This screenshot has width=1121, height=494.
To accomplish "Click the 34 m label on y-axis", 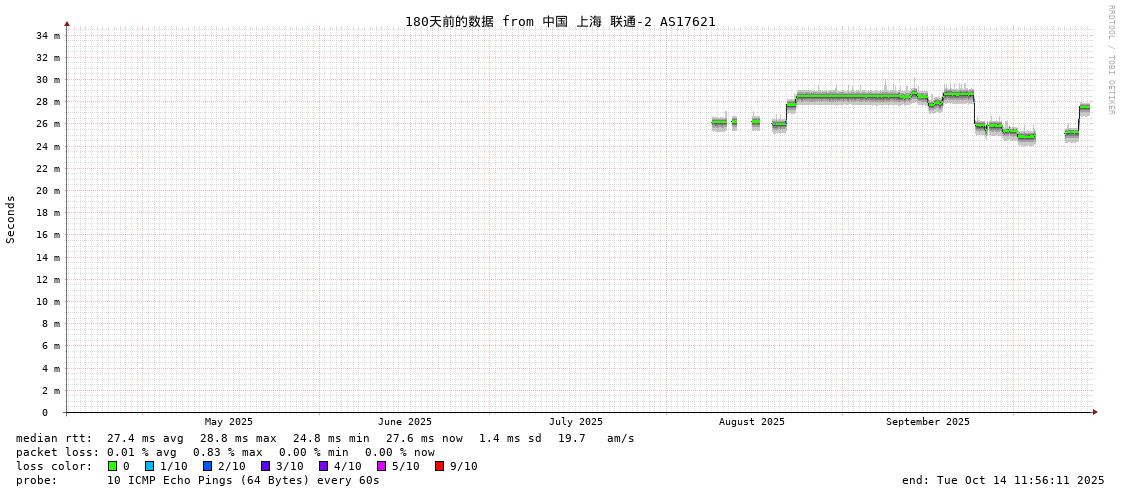I will click(48, 35).
